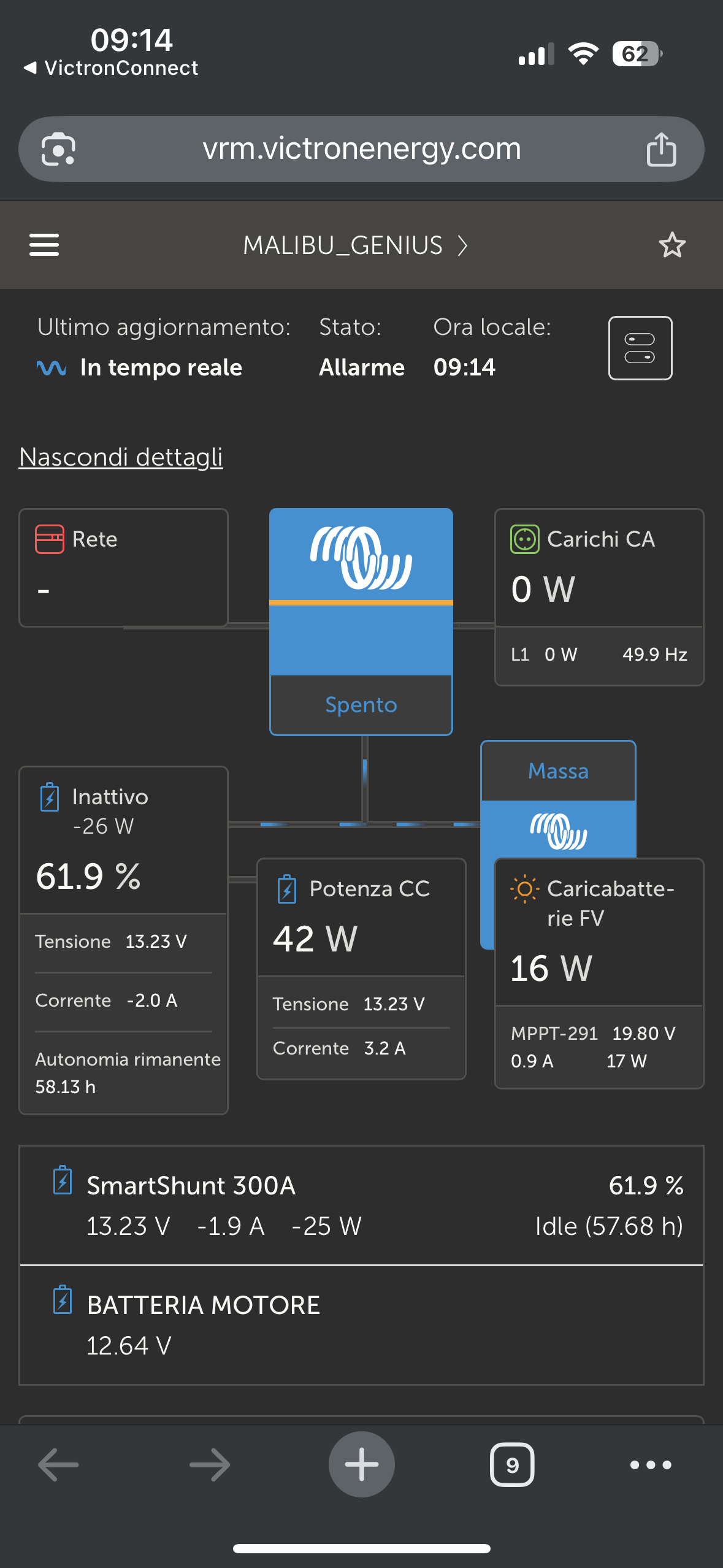Go back with the browser arrow
Viewport: 723px width, 1568px height.
[x=58, y=1465]
